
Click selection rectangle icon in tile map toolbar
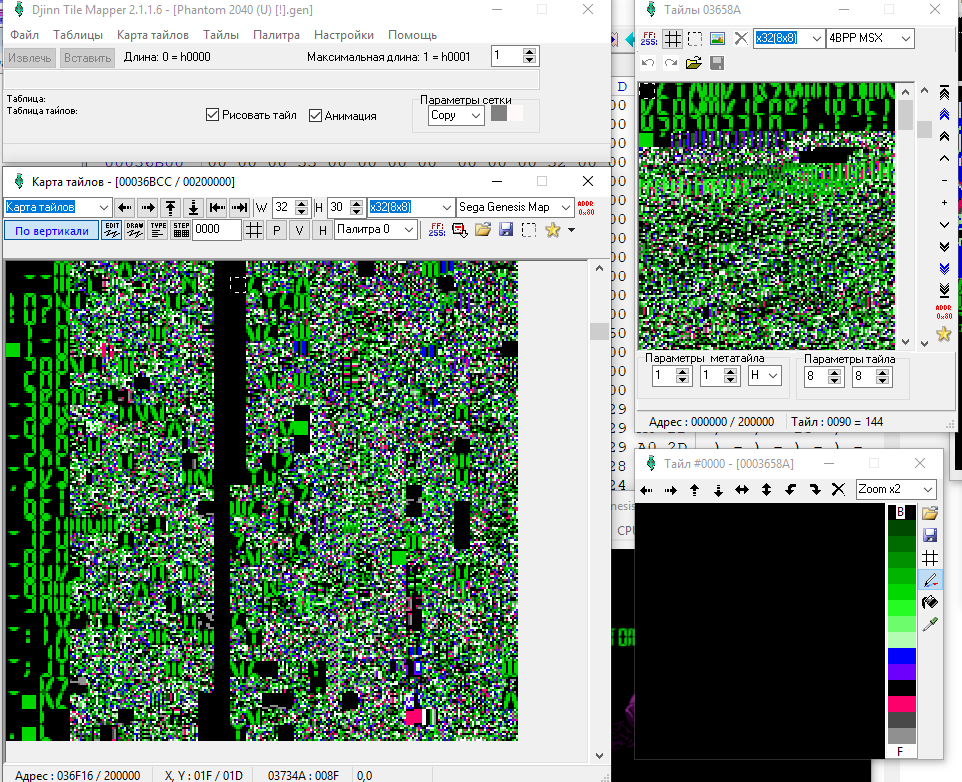point(529,230)
